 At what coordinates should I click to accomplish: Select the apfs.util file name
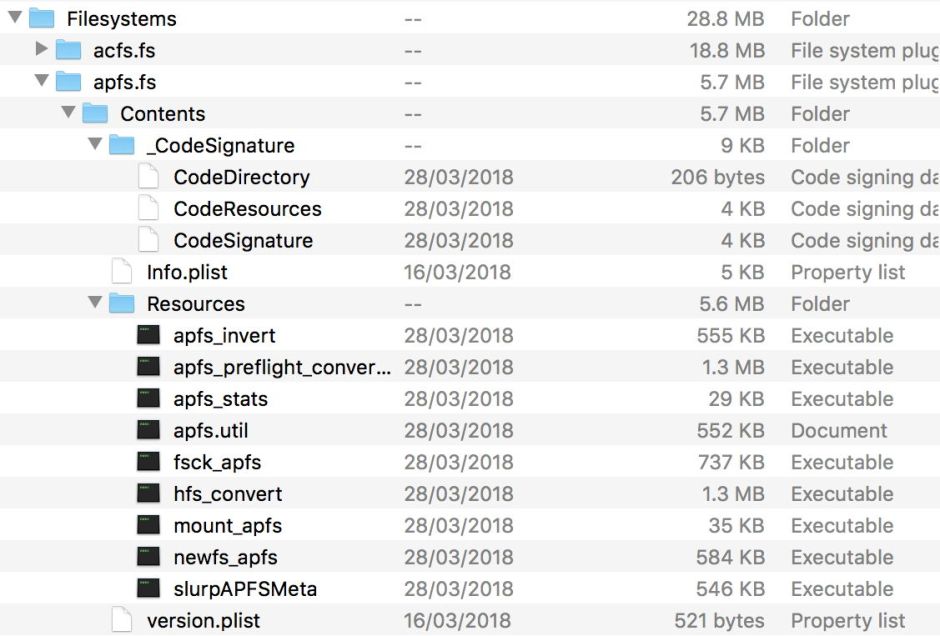(x=211, y=431)
